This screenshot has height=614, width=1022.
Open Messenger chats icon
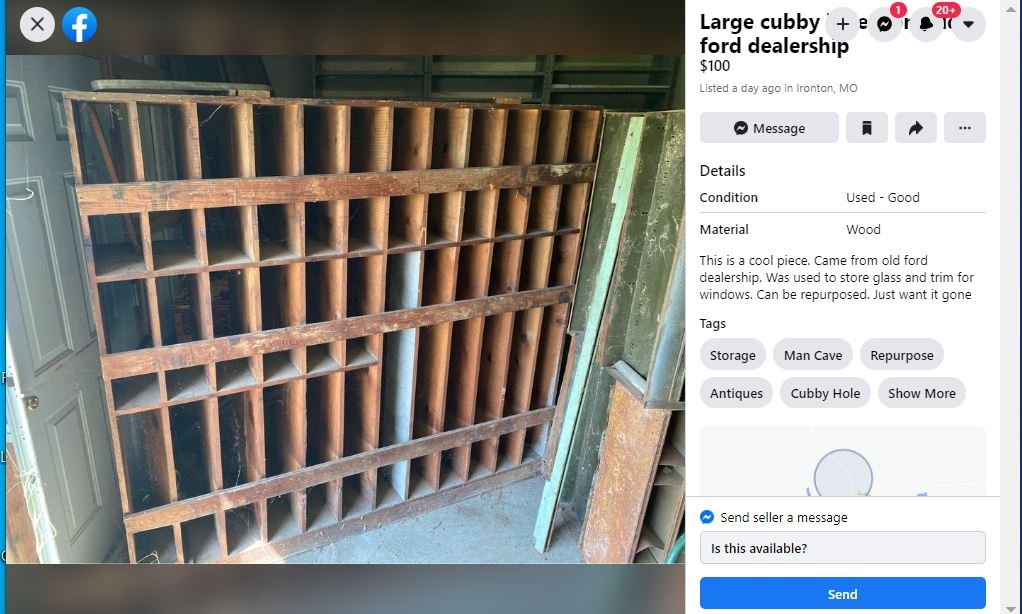pos(884,24)
